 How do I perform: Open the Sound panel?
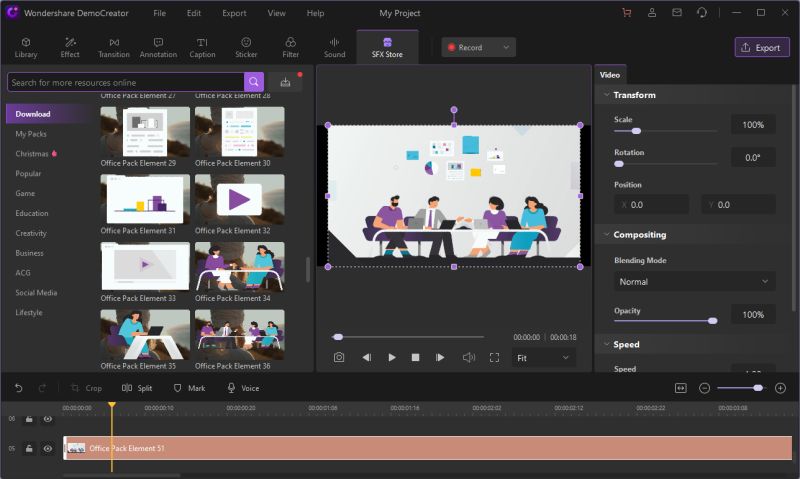click(334, 48)
